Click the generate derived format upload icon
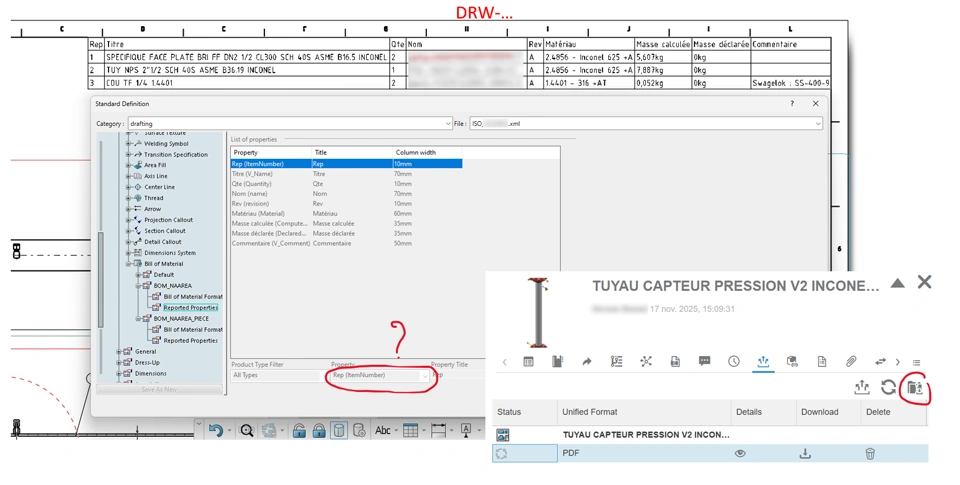 [x=862, y=387]
